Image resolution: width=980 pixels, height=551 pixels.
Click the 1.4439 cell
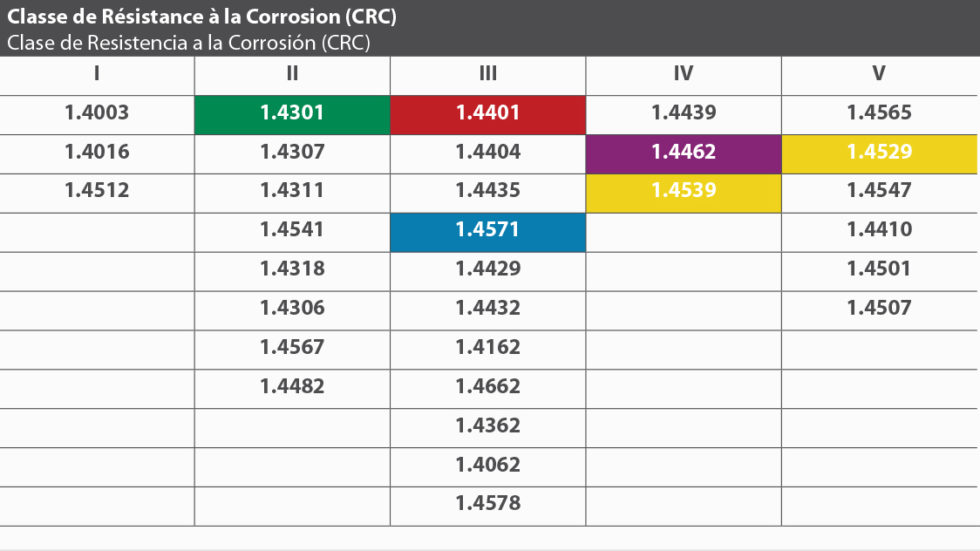click(683, 114)
